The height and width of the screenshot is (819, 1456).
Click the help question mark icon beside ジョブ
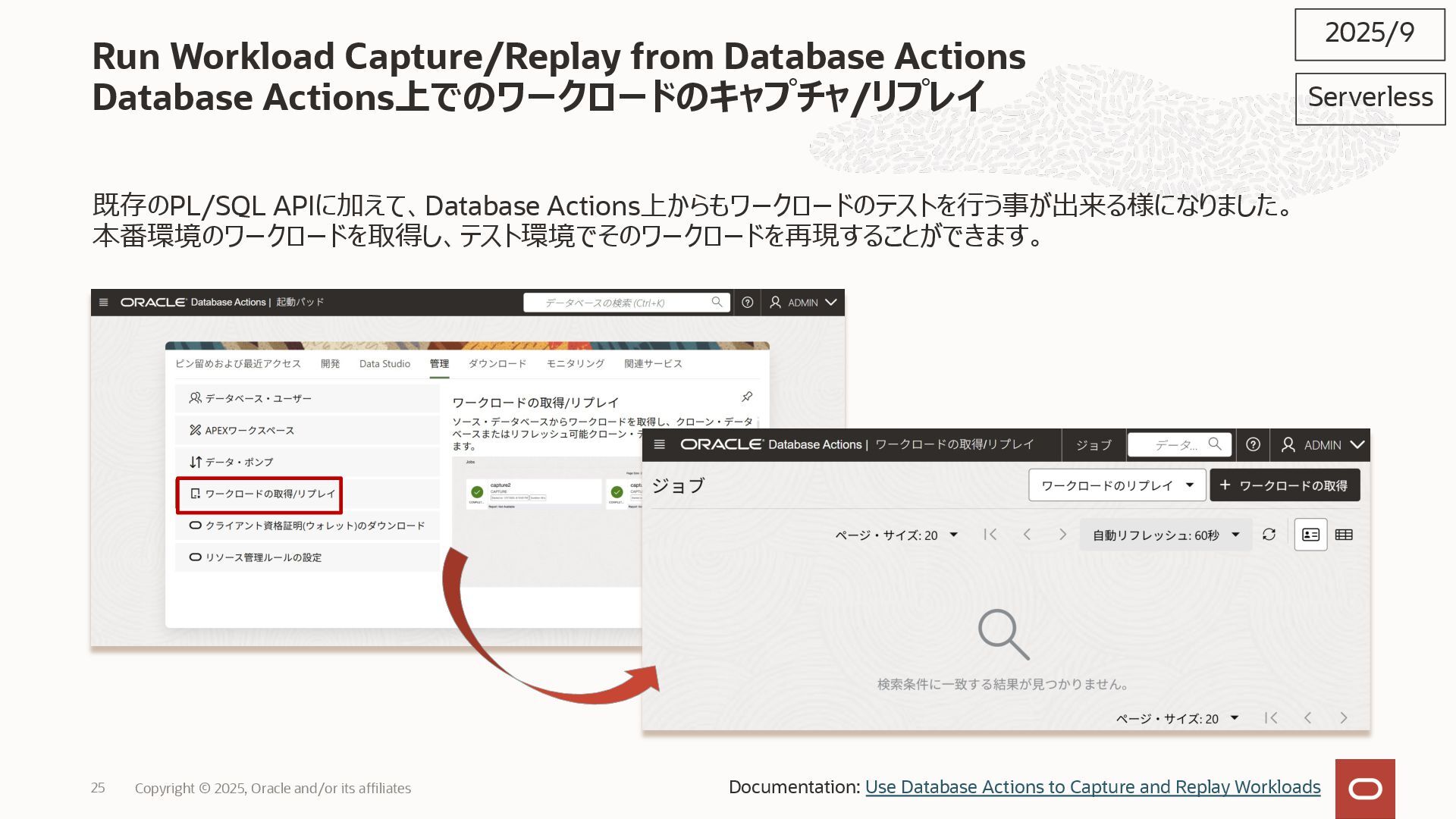click(x=1253, y=445)
